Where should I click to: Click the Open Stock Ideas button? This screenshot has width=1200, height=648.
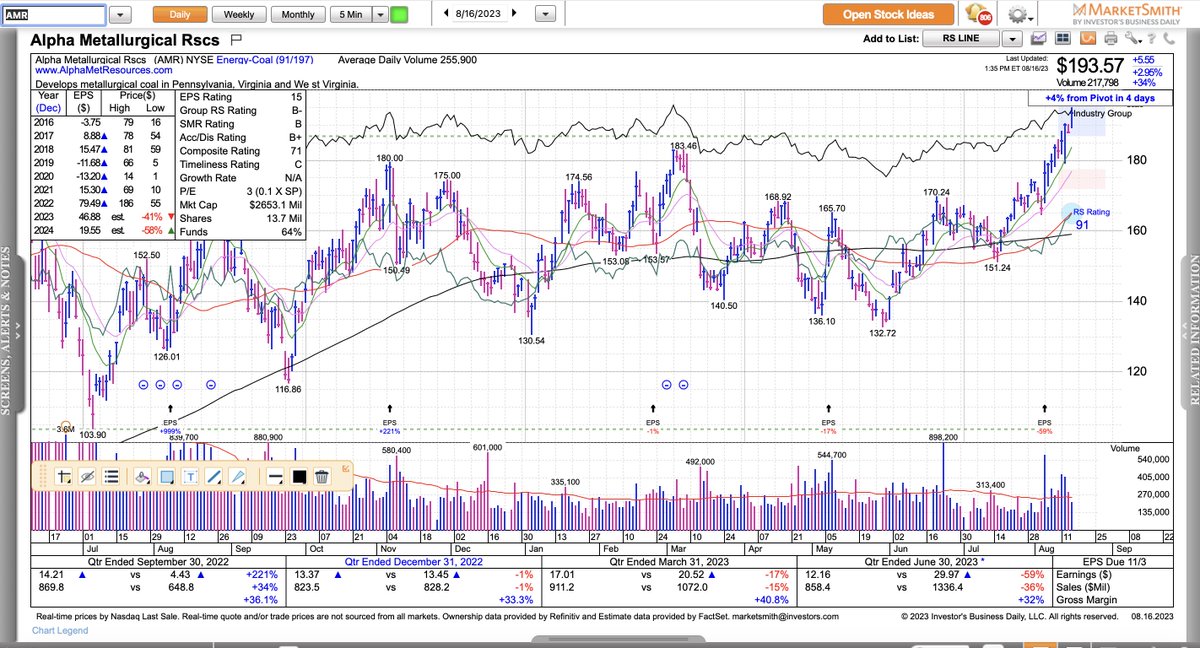[888, 14]
